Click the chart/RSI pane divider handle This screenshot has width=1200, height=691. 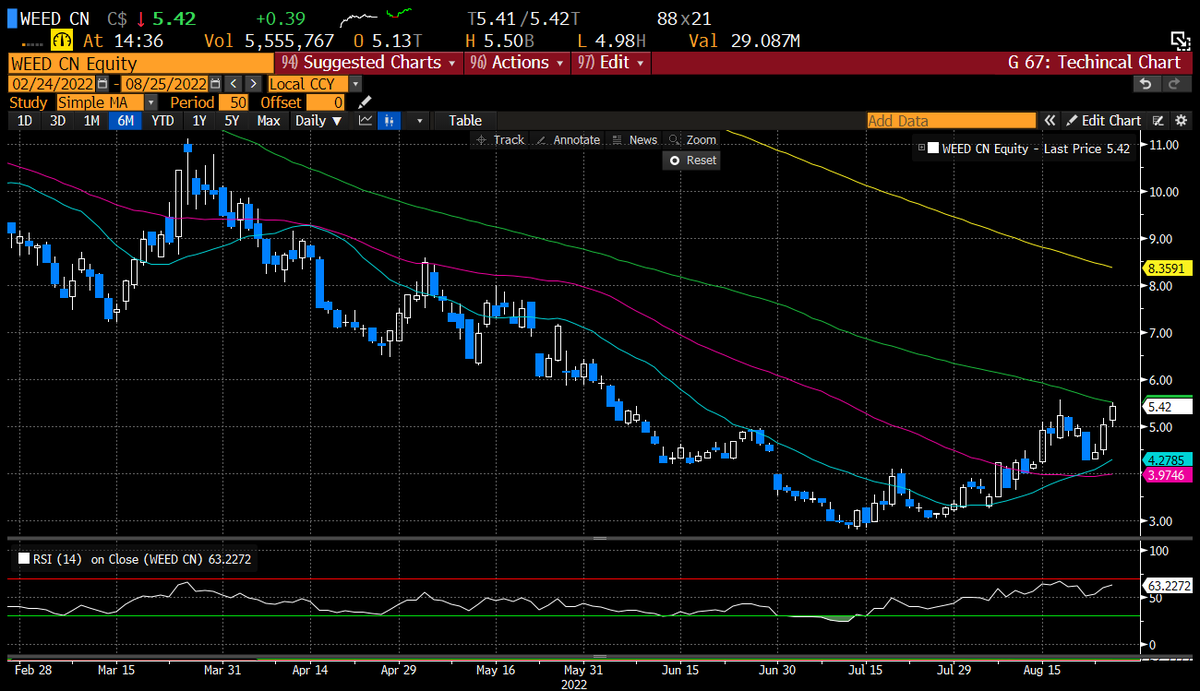[x=600, y=539]
